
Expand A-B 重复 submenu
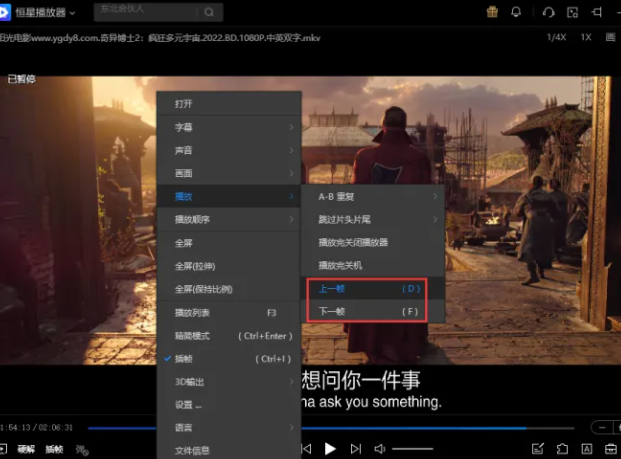373,196
